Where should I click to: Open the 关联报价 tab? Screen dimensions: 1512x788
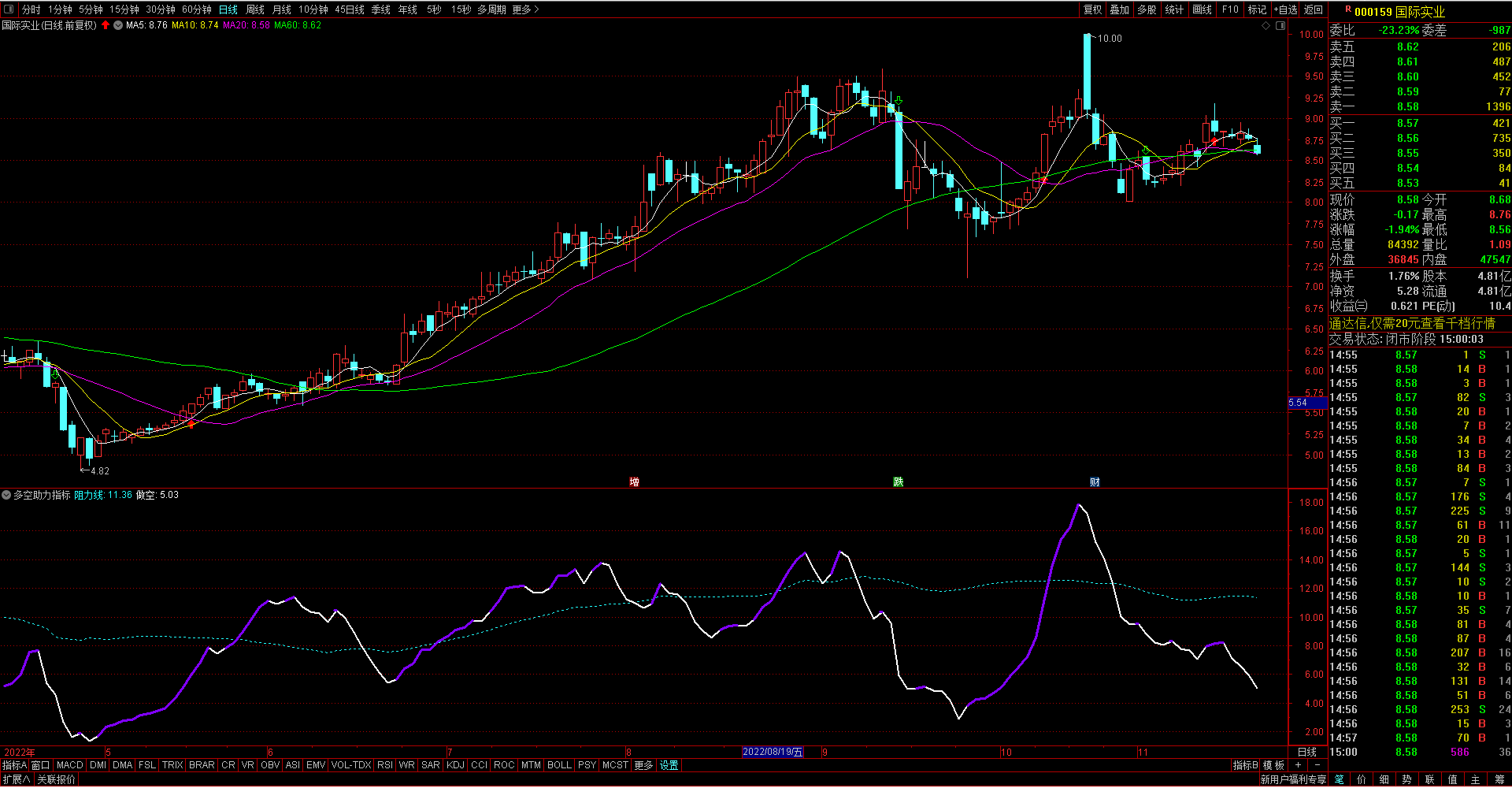point(57,779)
